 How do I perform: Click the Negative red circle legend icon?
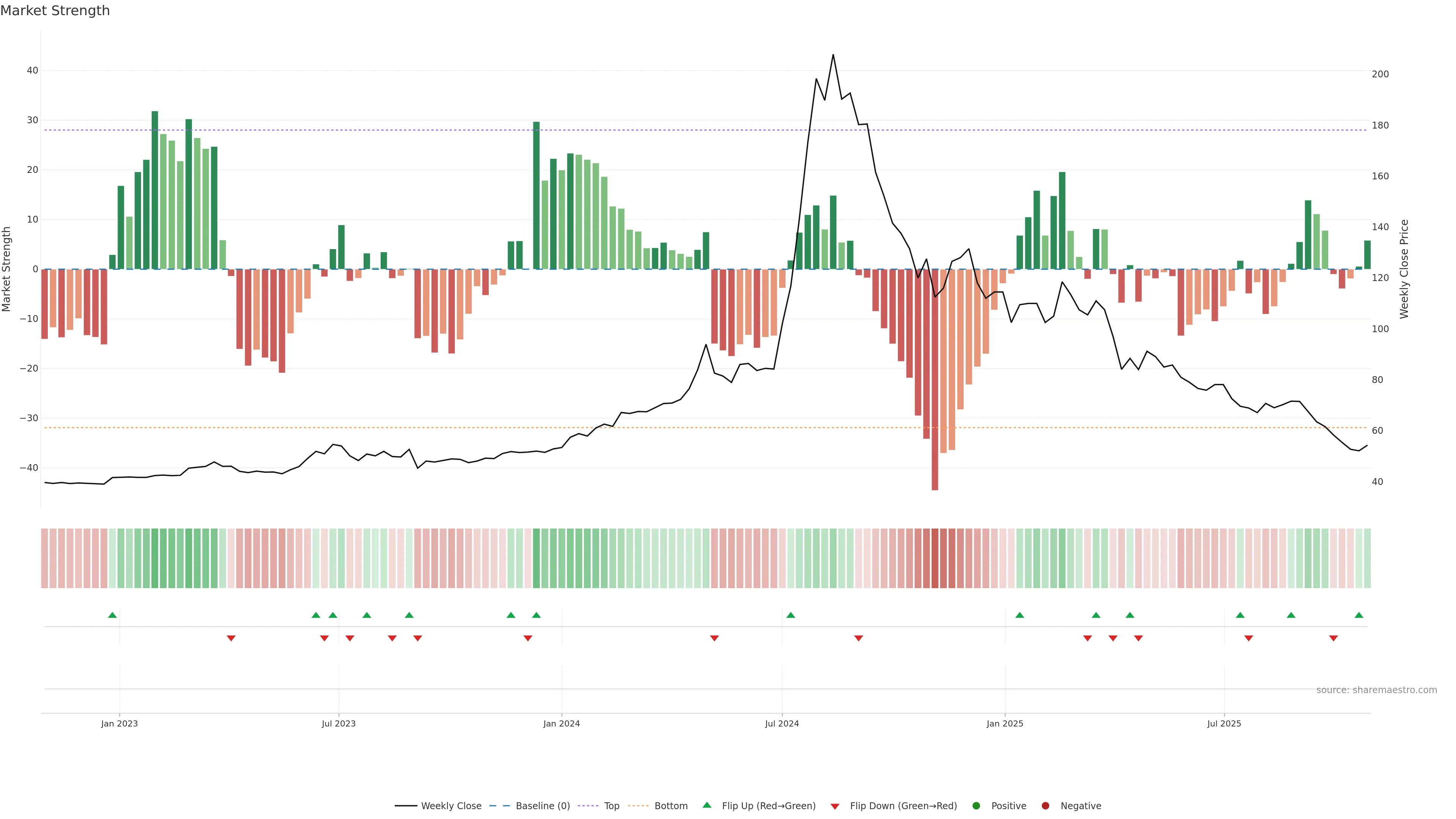(x=1045, y=806)
